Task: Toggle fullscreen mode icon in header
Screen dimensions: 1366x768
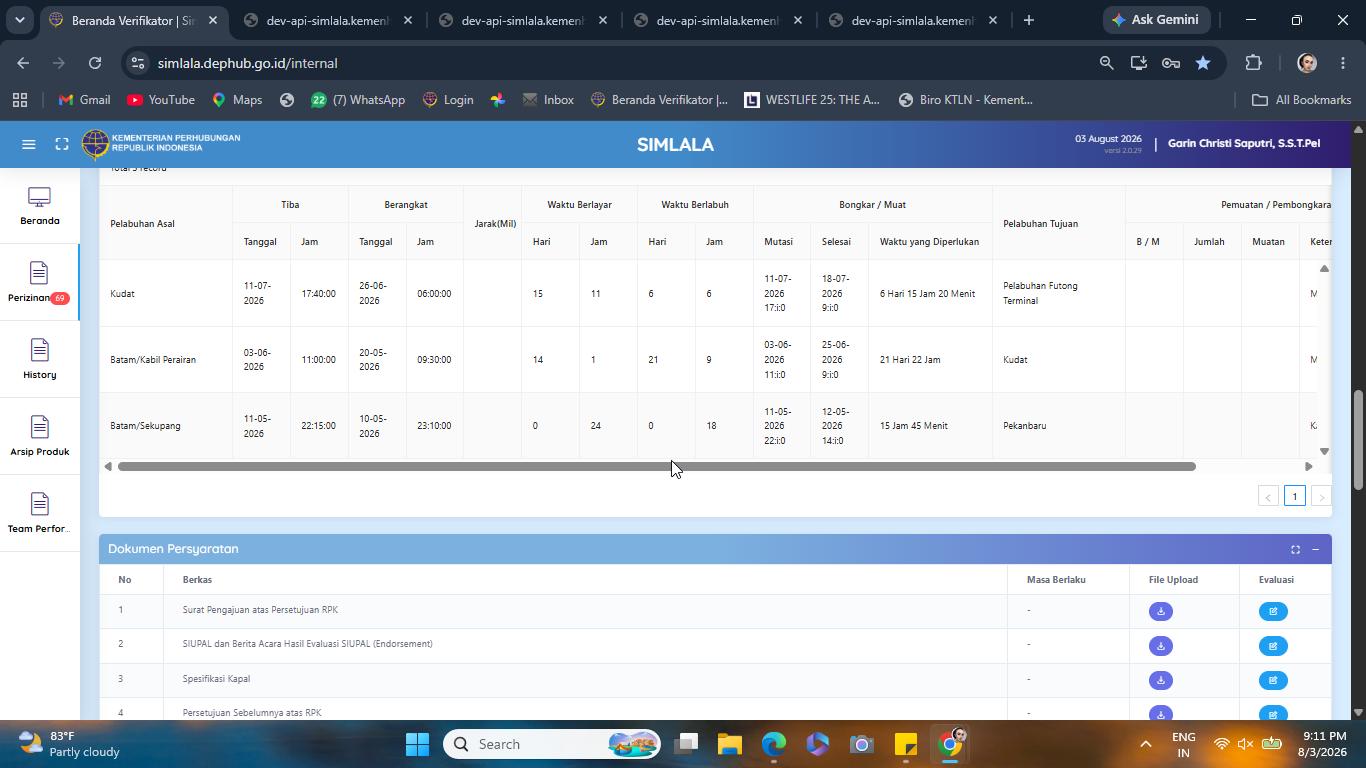Action: 62,144
